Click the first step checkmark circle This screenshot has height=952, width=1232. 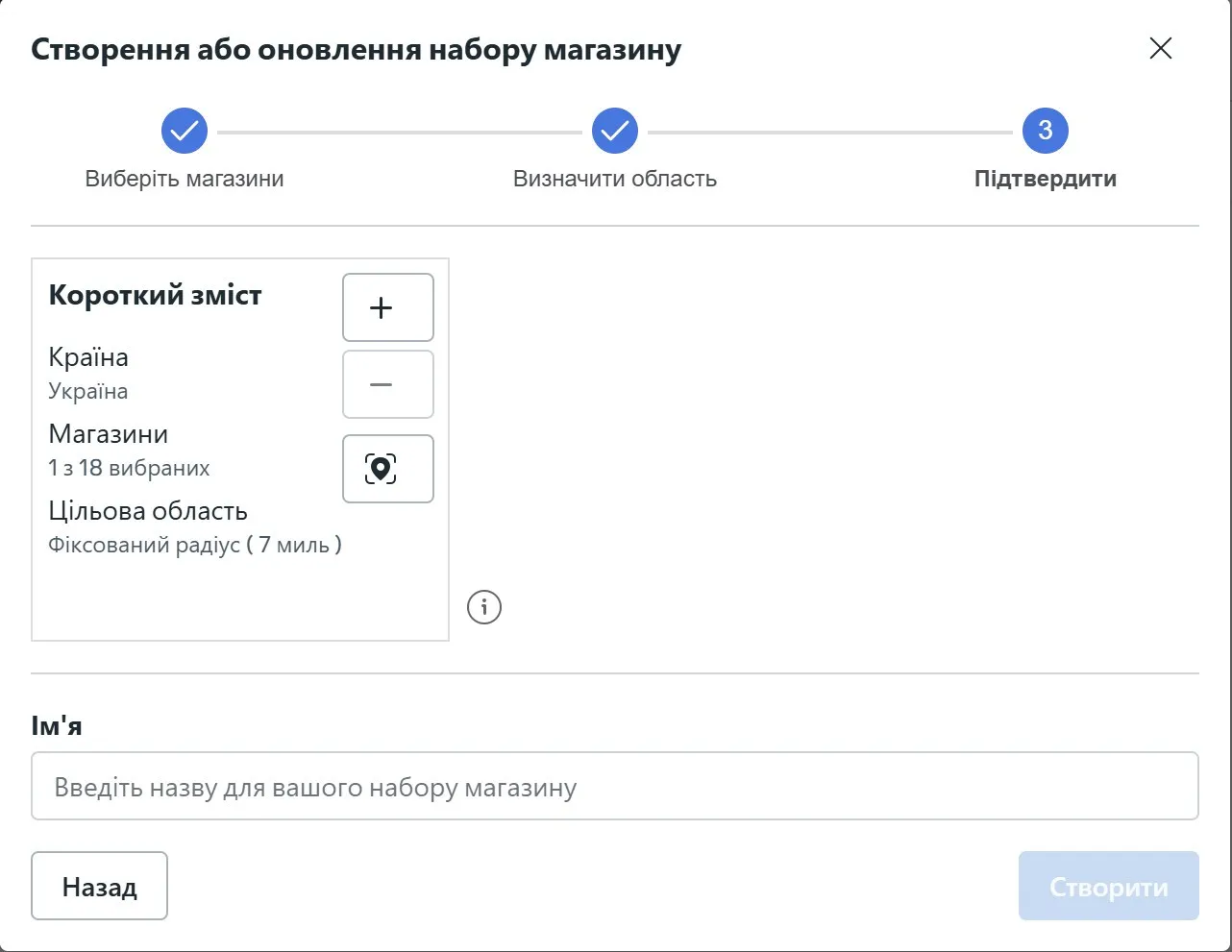click(185, 131)
